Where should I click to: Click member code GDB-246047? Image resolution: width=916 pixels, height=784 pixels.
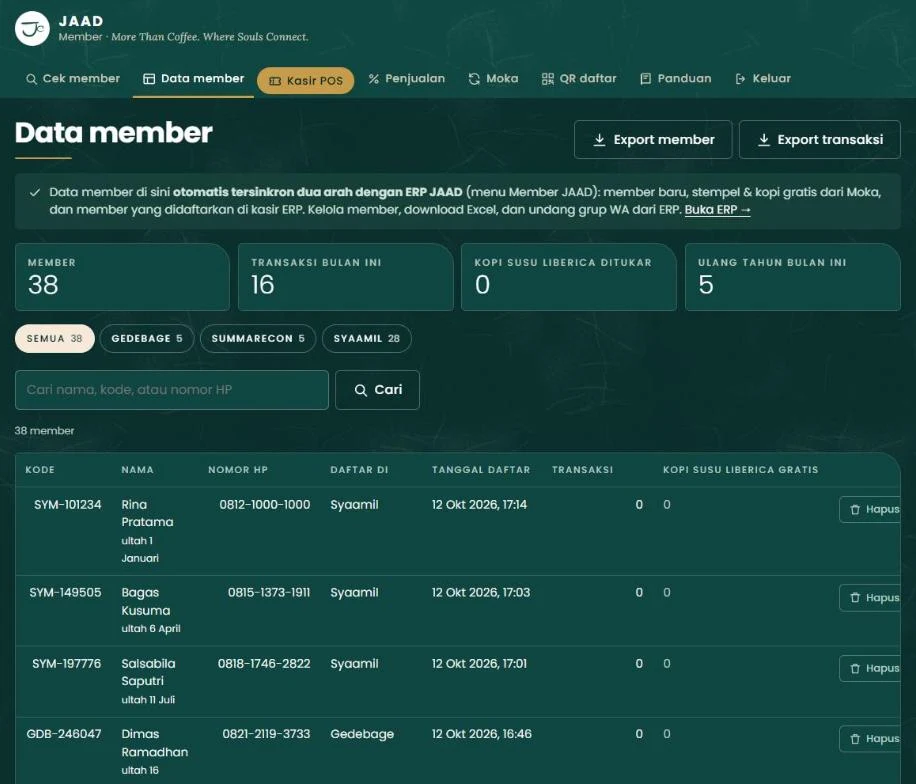64,734
